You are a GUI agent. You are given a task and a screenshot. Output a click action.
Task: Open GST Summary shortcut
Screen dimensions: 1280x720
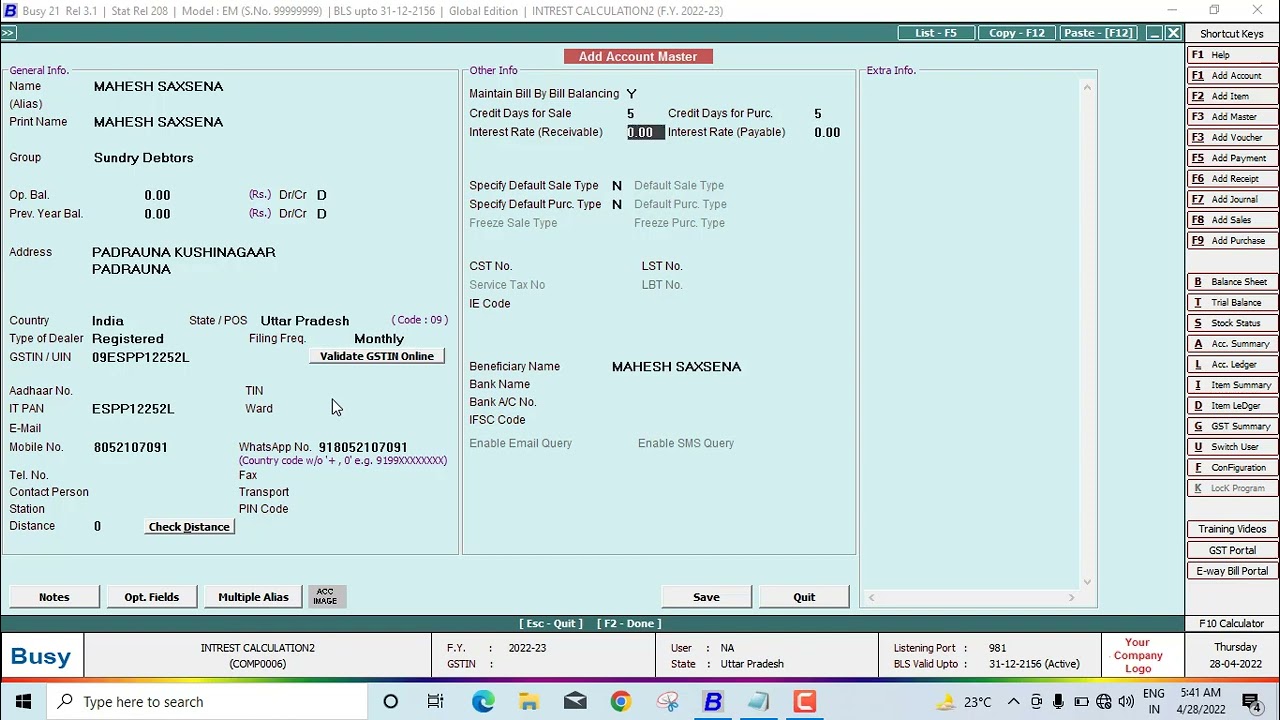[x=1232, y=426]
